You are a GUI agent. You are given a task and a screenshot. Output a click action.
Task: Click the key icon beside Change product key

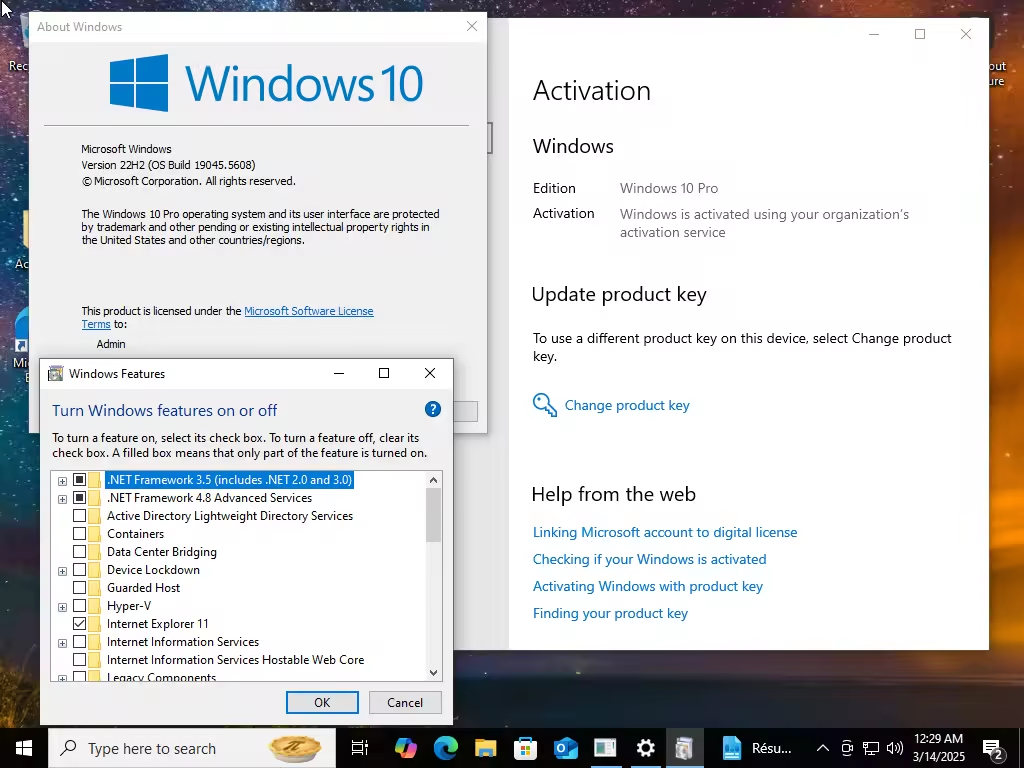(545, 405)
